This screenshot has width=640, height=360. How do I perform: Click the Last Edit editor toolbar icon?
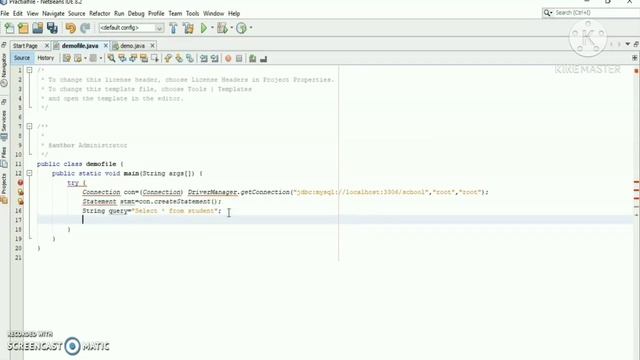[67, 59]
